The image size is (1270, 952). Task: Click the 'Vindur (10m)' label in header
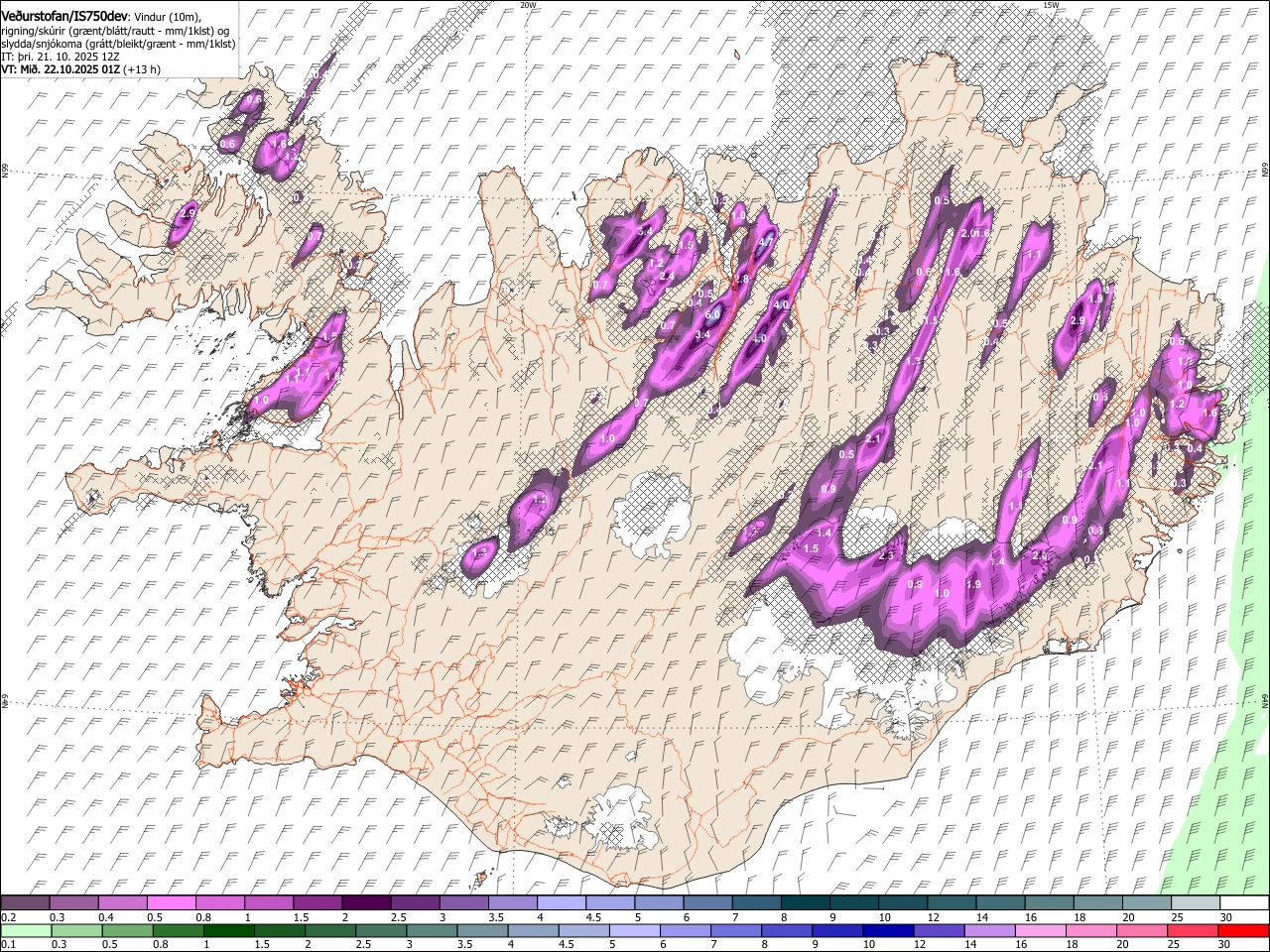pyautogui.click(x=165, y=18)
